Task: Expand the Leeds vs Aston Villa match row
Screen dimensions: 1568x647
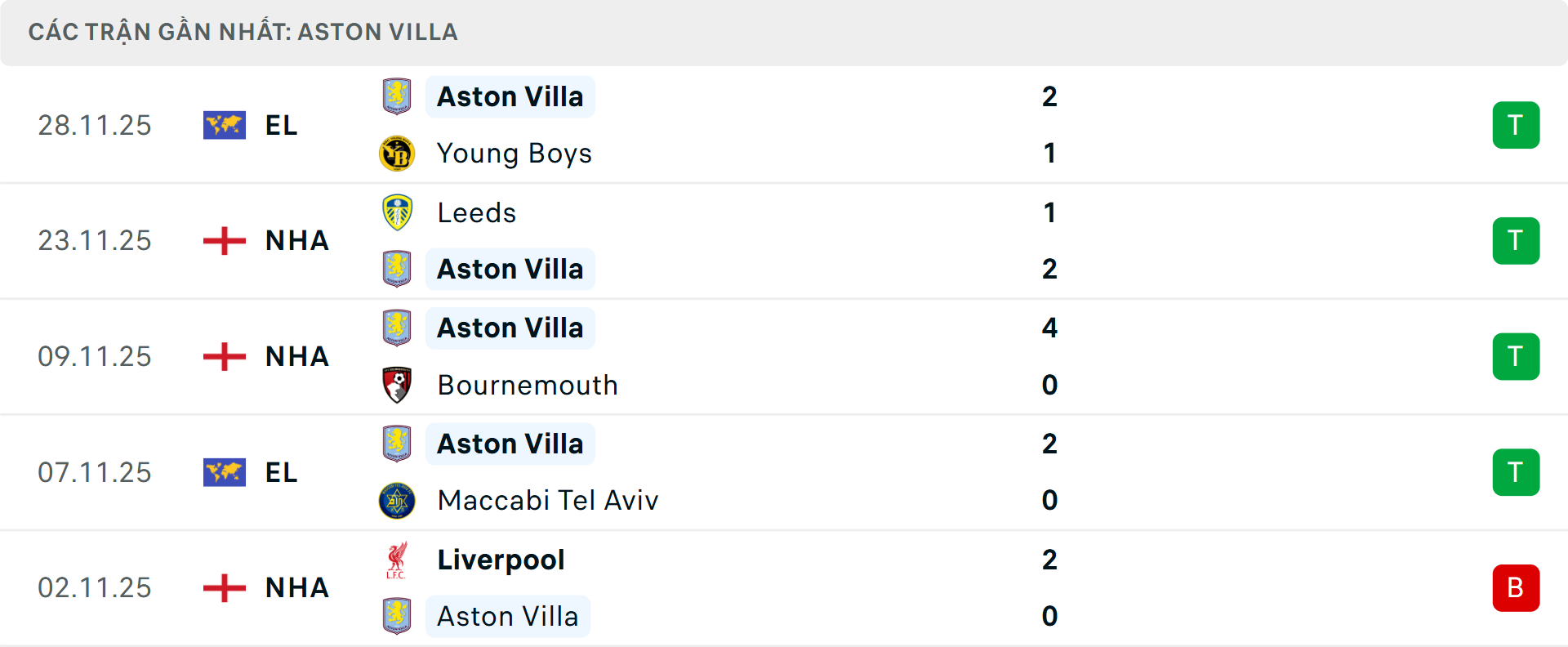Action: pos(784,240)
